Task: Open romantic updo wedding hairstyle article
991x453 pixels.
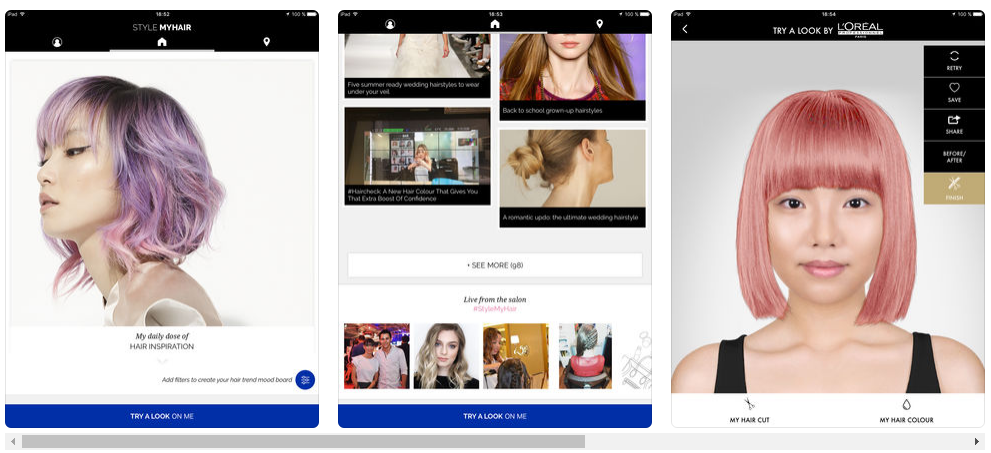Action: point(573,178)
